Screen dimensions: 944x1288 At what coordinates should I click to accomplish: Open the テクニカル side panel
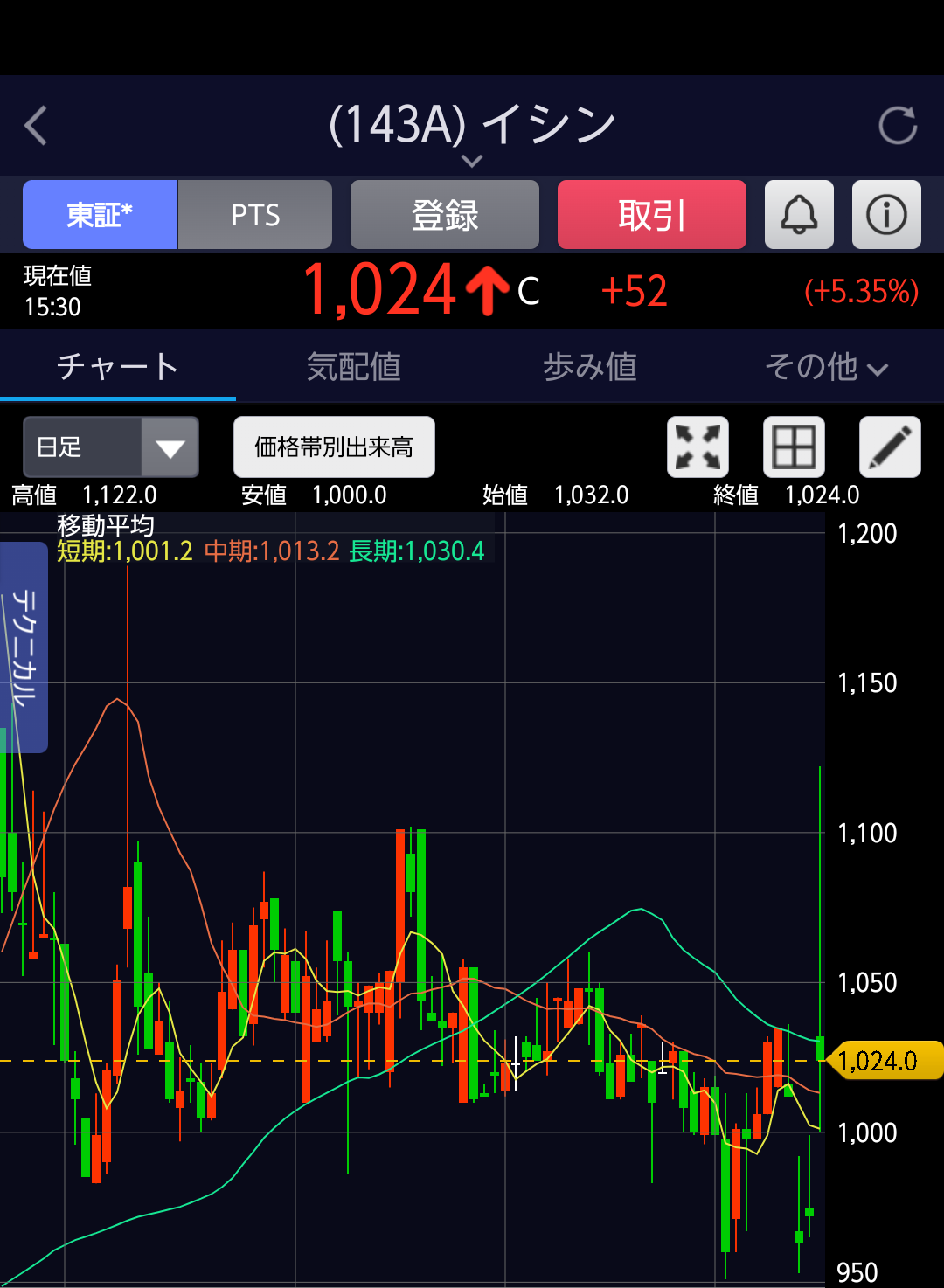[x=24, y=647]
